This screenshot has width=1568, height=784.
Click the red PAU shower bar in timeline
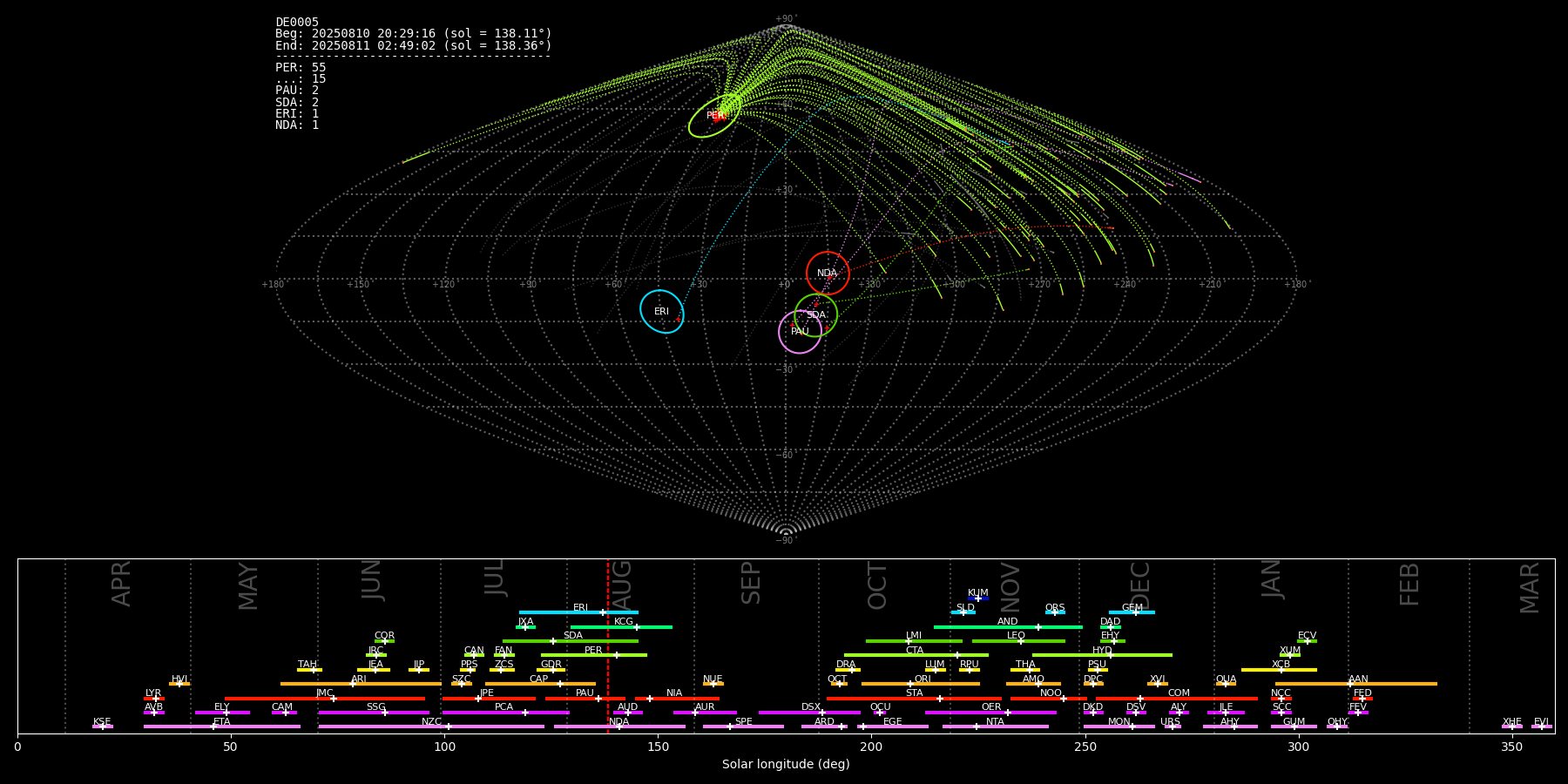point(585,698)
